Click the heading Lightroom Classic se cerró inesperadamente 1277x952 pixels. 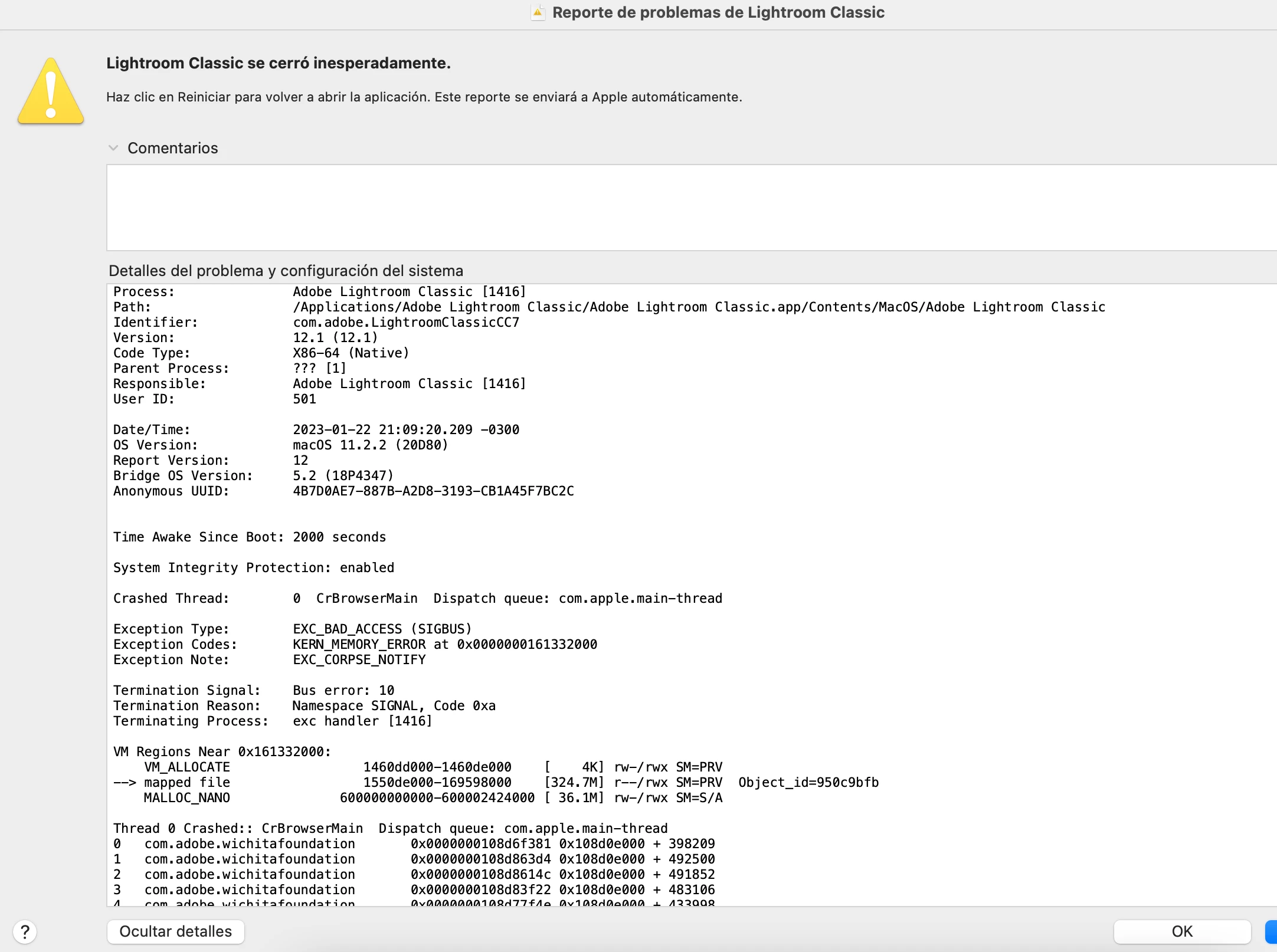click(278, 63)
